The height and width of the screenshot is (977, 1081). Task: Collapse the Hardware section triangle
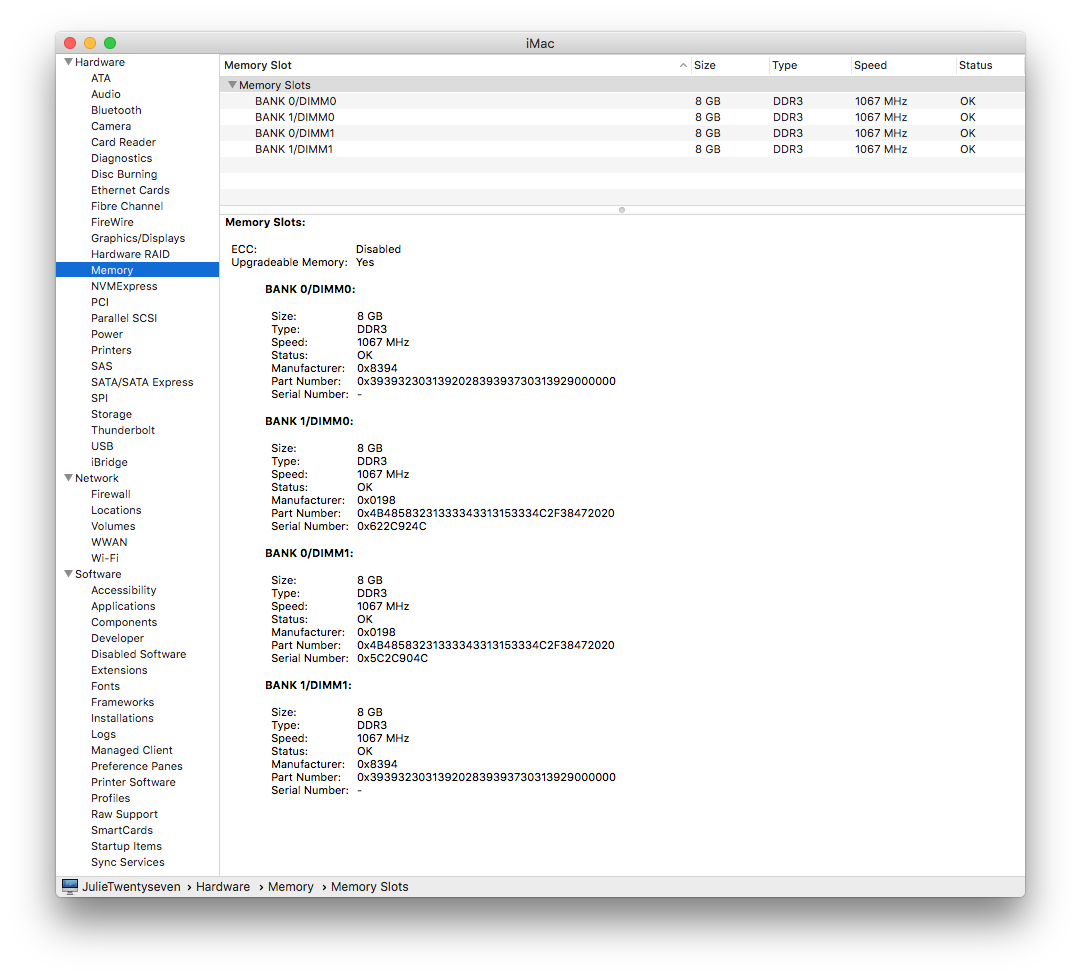click(x=68, y=62)
